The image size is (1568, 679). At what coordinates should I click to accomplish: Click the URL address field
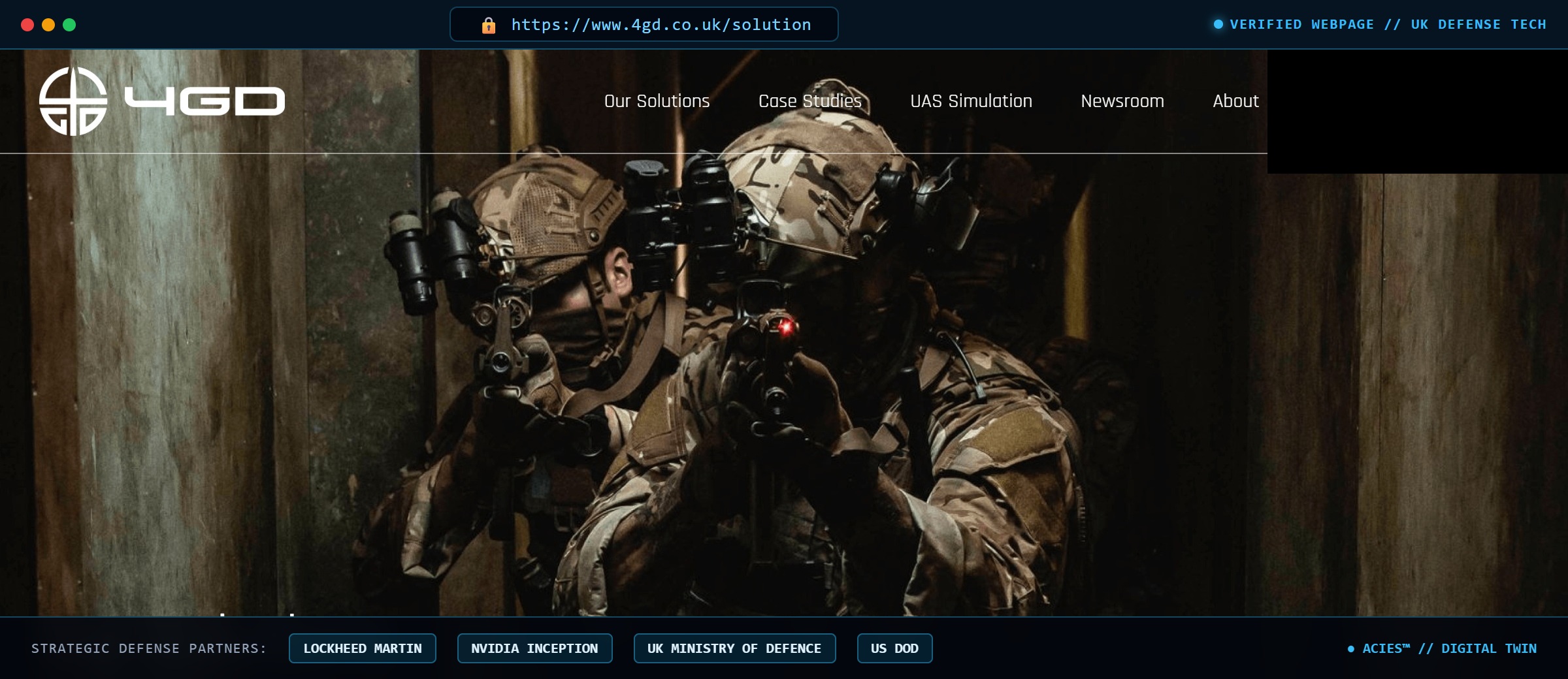644,25
